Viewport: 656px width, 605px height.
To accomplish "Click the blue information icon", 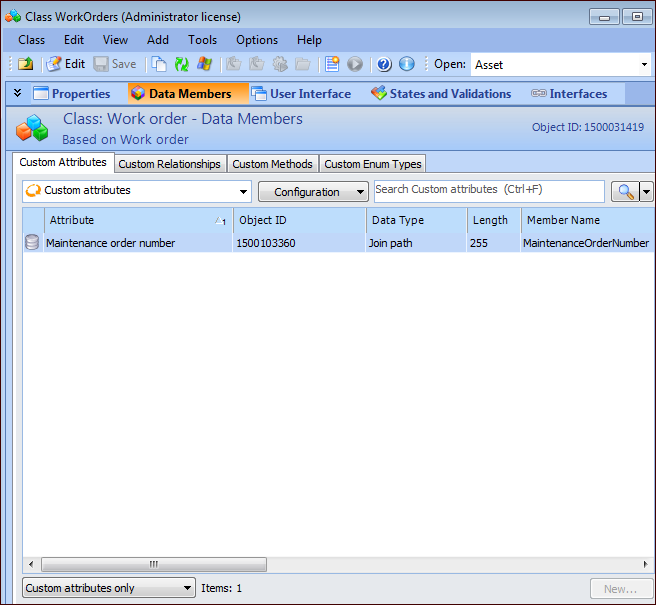I will coord(407,64).
